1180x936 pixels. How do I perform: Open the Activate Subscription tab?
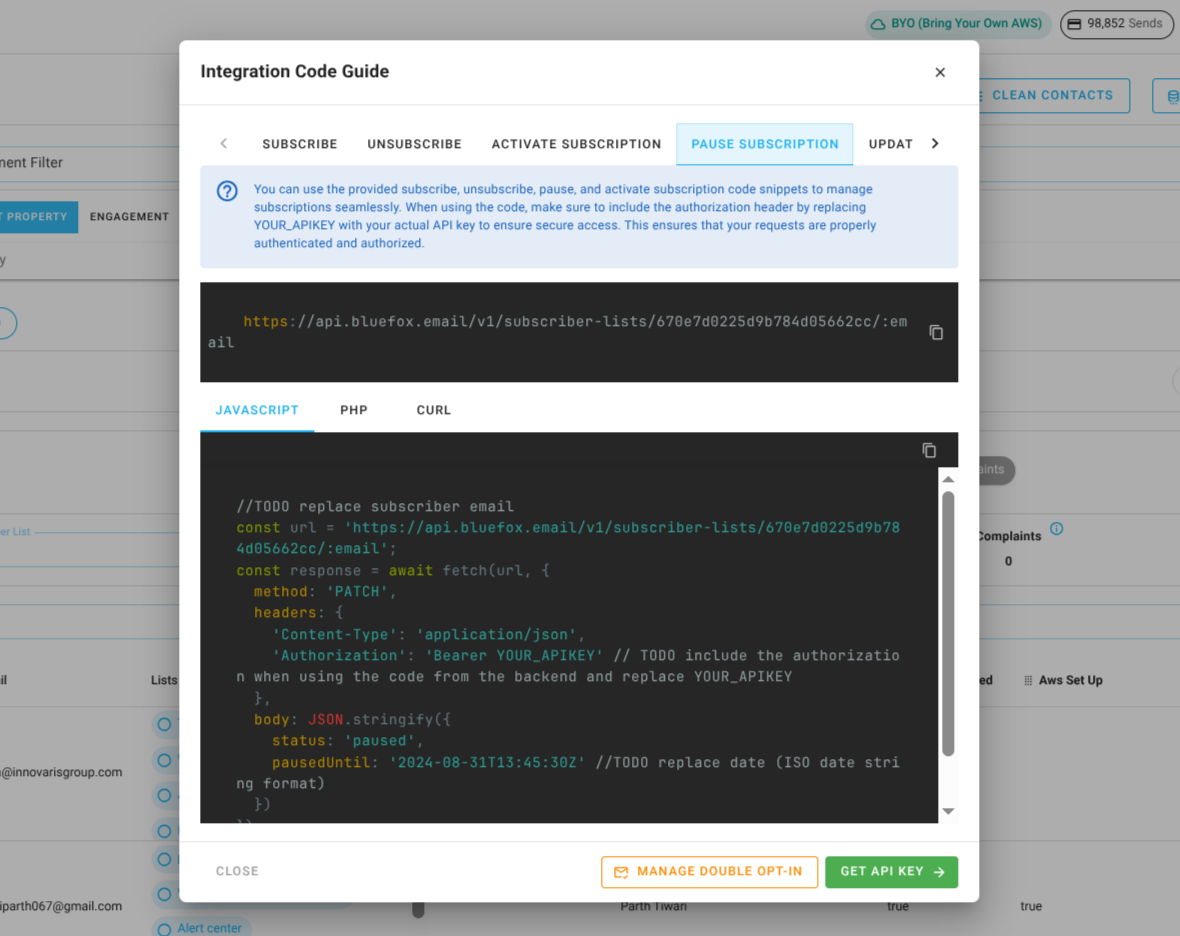576,144
